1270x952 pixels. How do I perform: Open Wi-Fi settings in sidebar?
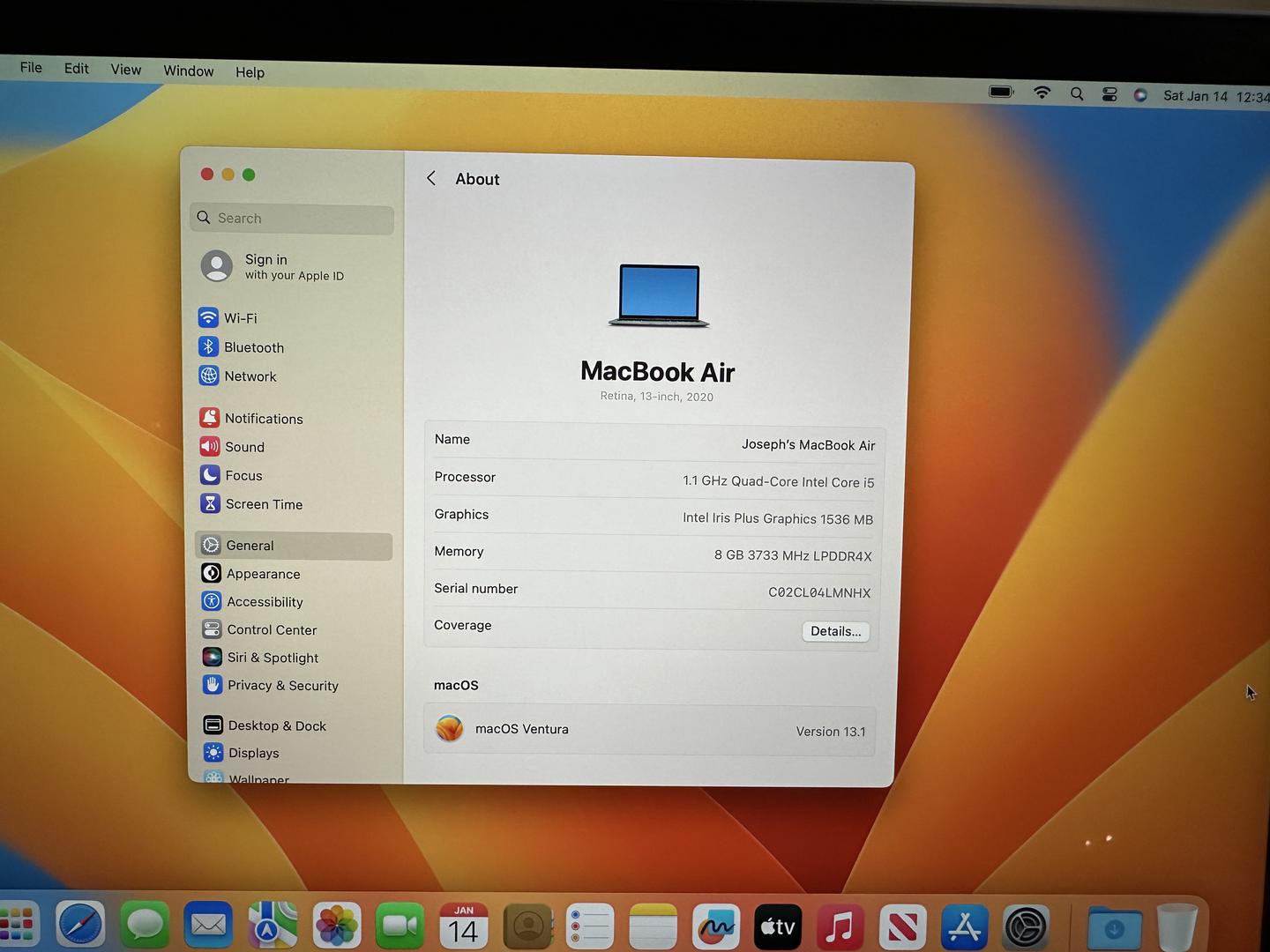coord(228,317)
